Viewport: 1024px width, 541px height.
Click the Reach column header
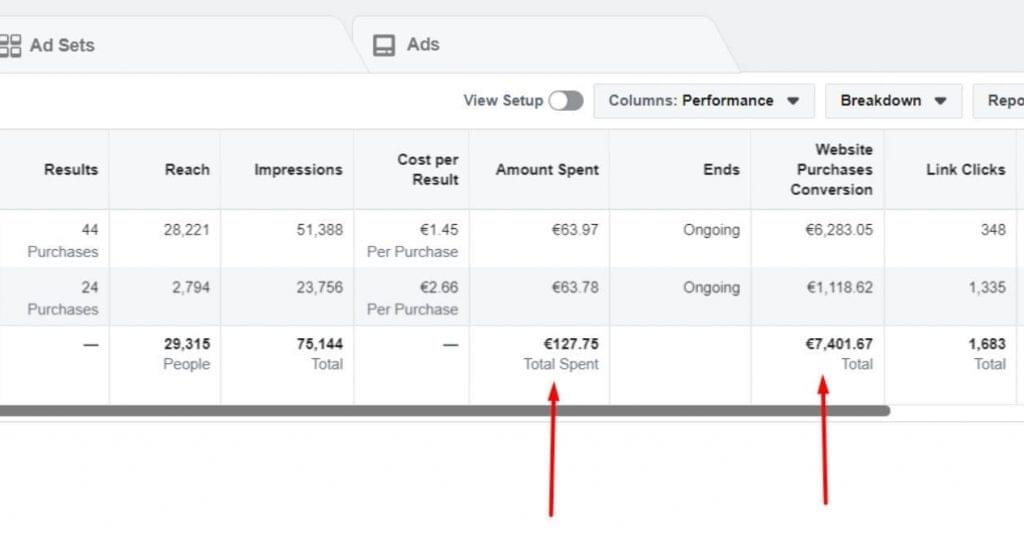tap(187, 170)
